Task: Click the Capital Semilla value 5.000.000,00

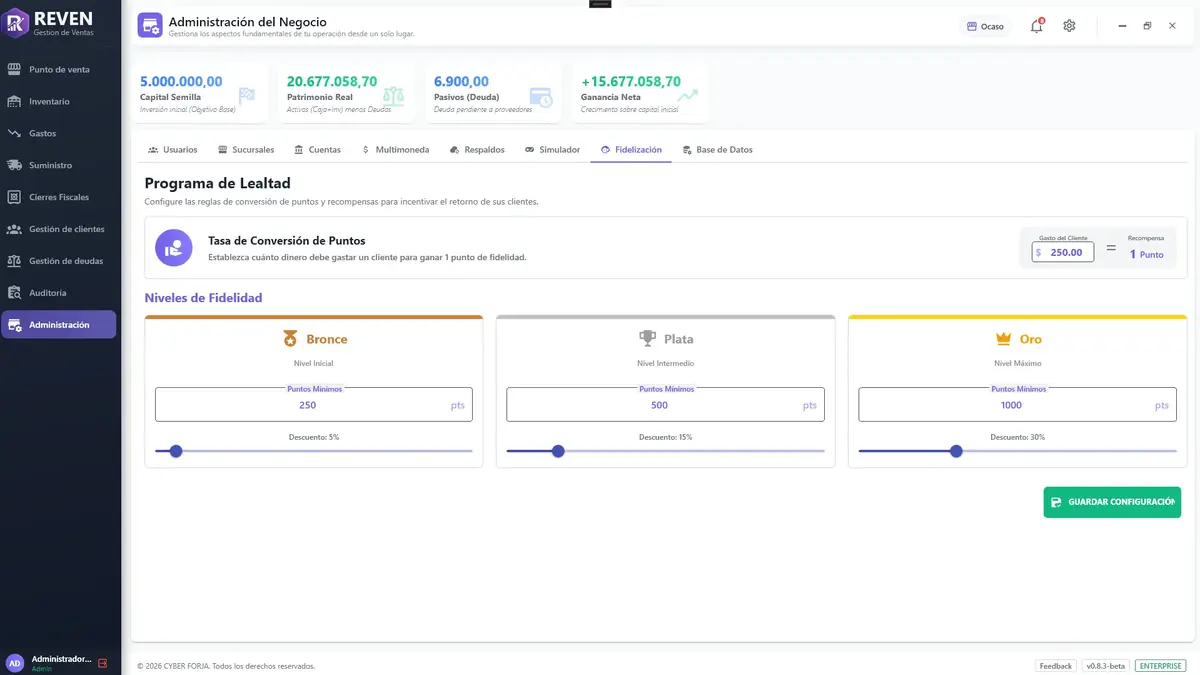Action: click(x=181, y=82)
